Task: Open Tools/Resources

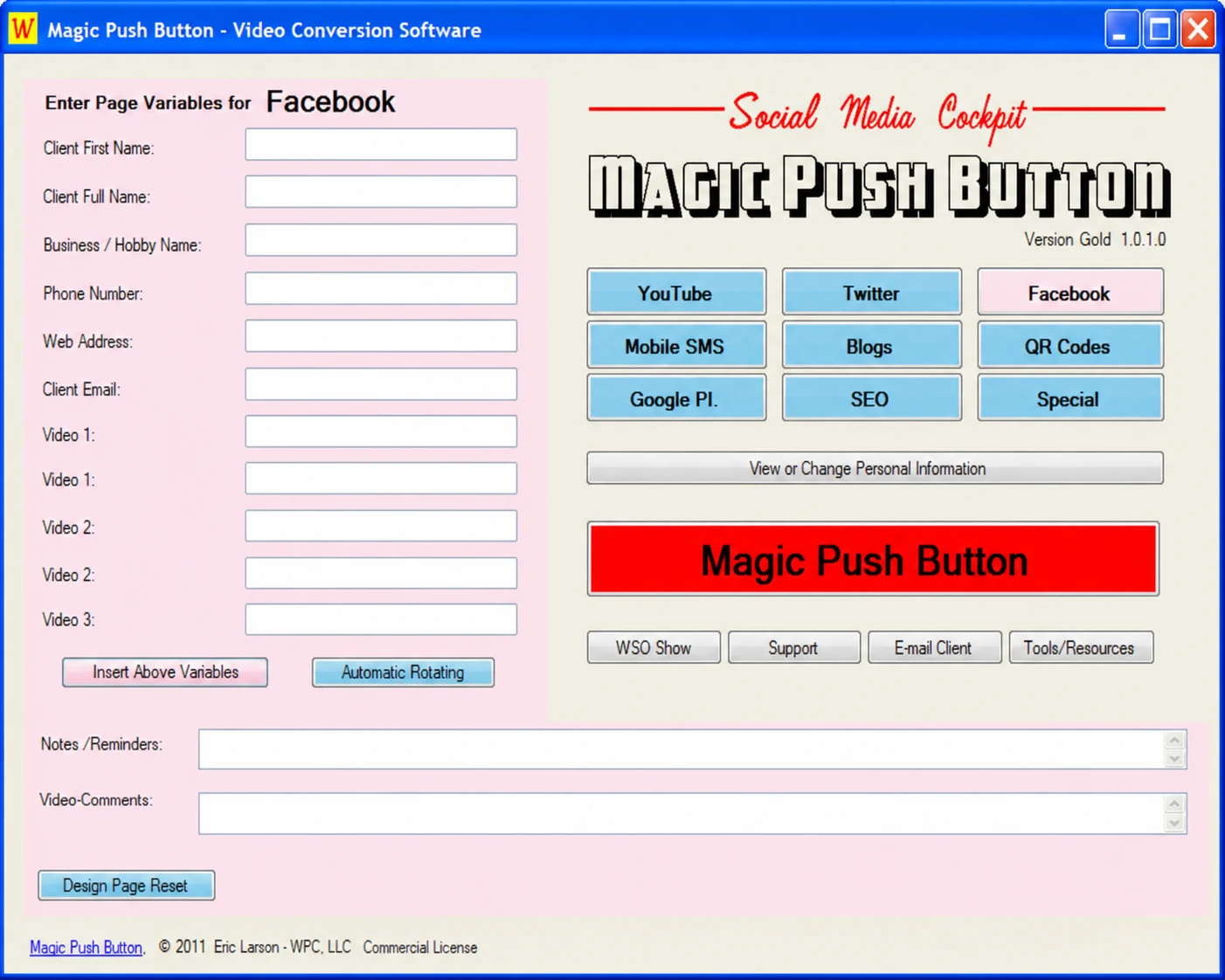Action: pos(1081,647)
